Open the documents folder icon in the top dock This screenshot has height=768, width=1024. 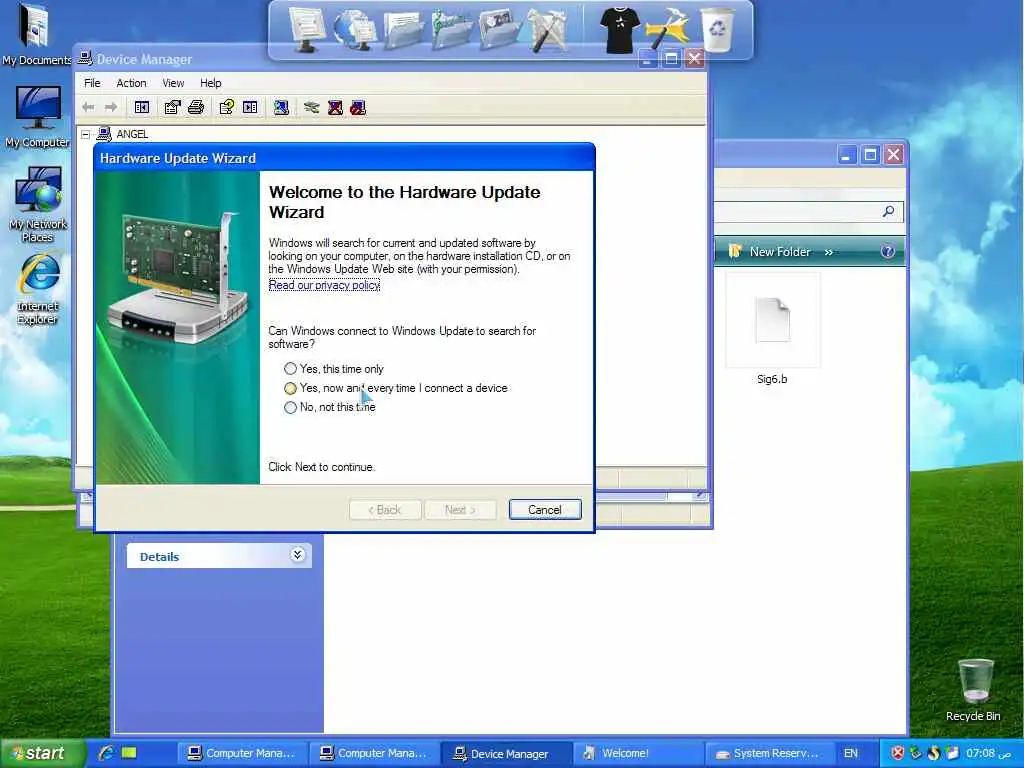[403, 30]
